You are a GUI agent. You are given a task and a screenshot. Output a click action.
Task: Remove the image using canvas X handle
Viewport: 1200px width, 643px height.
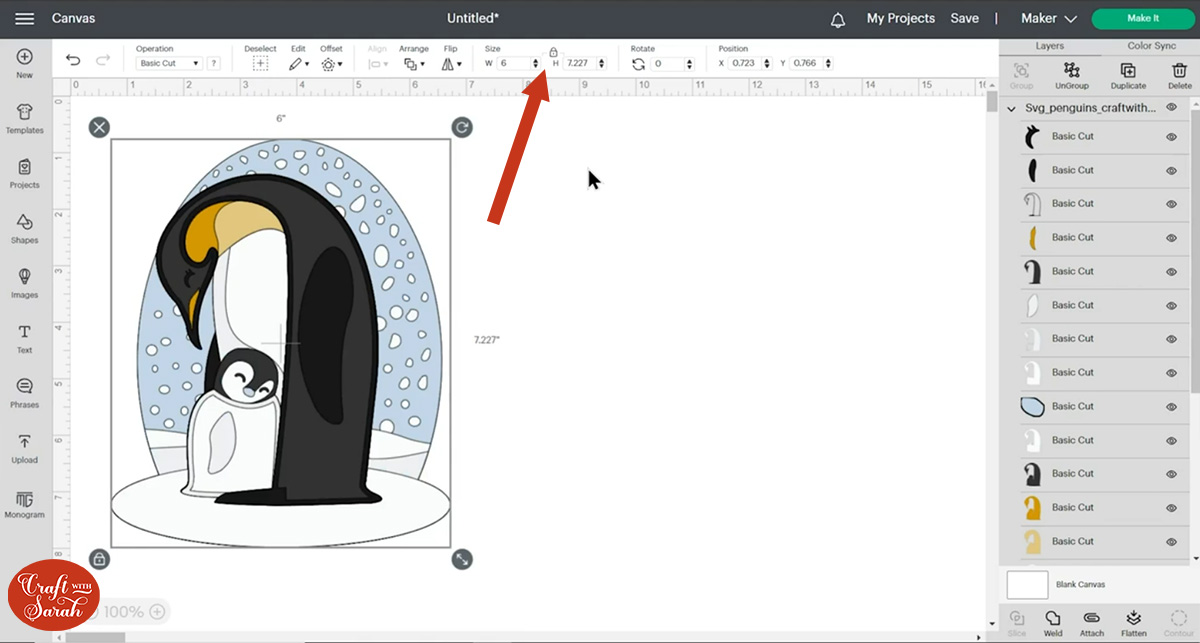tap(99, 127)
